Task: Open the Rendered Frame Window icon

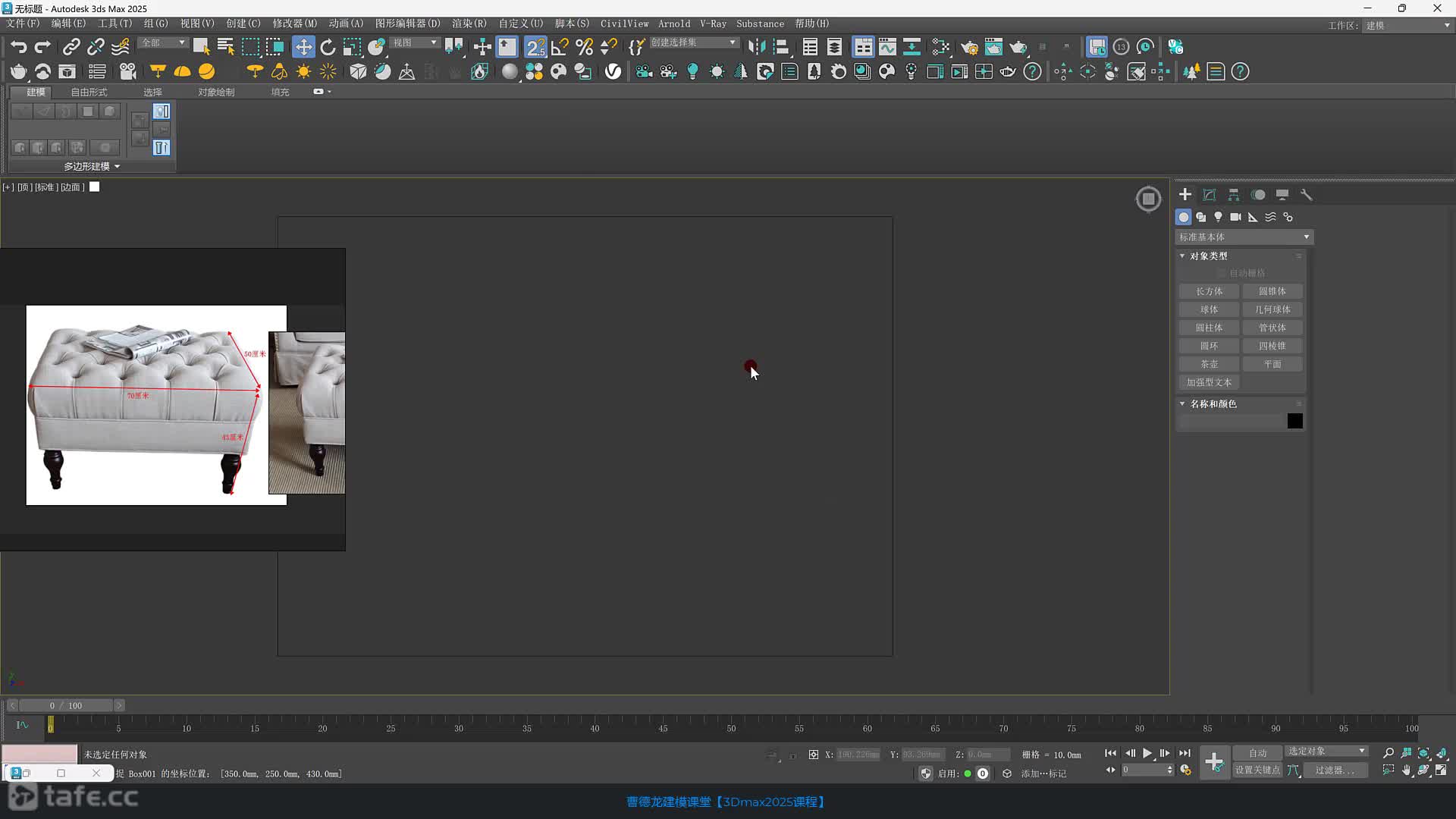Action: coord(993,47)
